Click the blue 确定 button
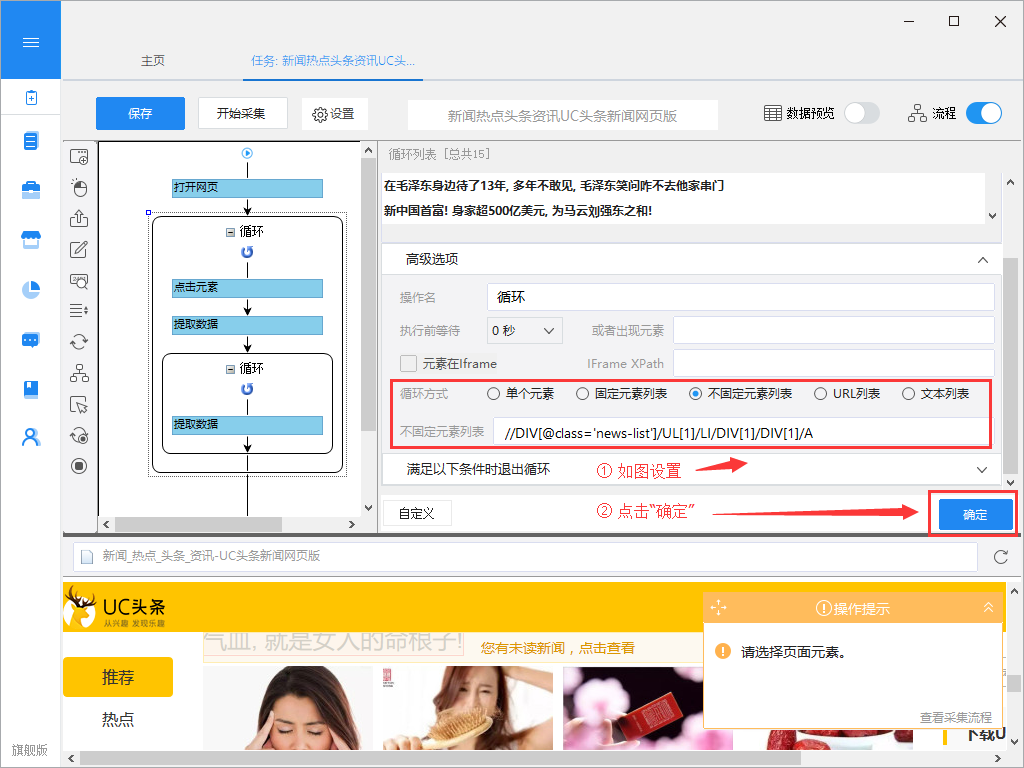Viewport: 1024px width, 768px height. pos(974,515)
